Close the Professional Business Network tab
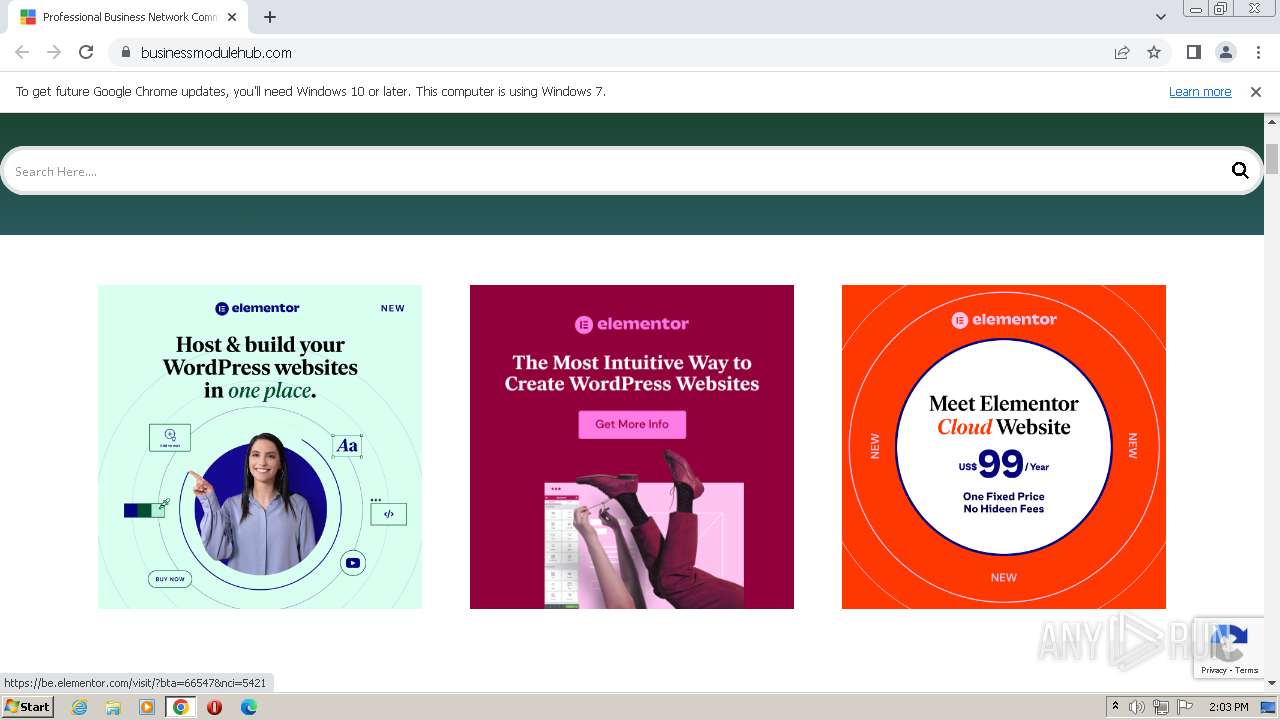Screen dimensions: 1280x720 click(x=232, y=17)
